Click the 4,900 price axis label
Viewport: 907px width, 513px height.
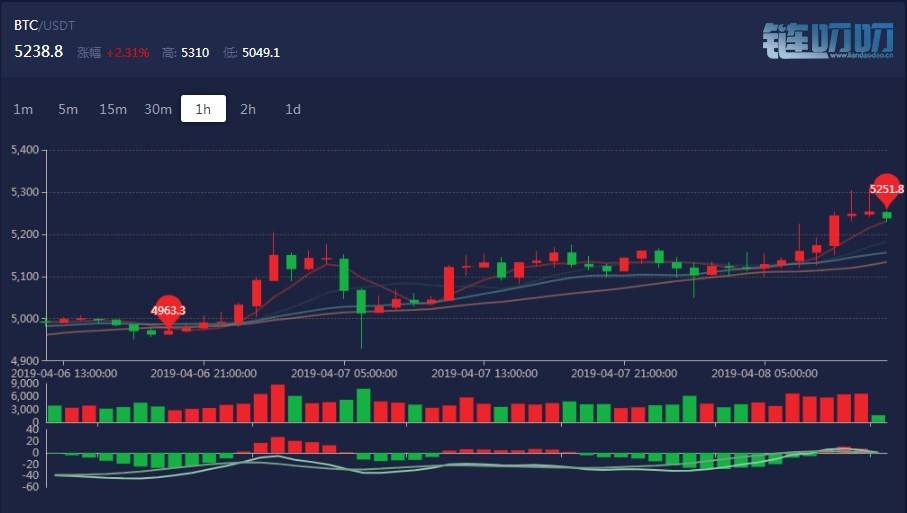[x=25, y=361]
